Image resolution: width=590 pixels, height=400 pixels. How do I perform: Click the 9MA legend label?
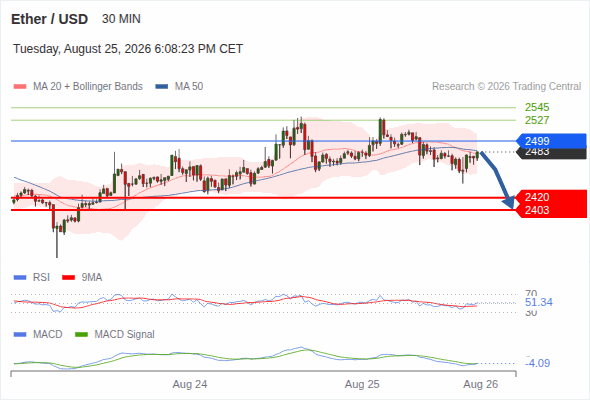click(92, 278)
